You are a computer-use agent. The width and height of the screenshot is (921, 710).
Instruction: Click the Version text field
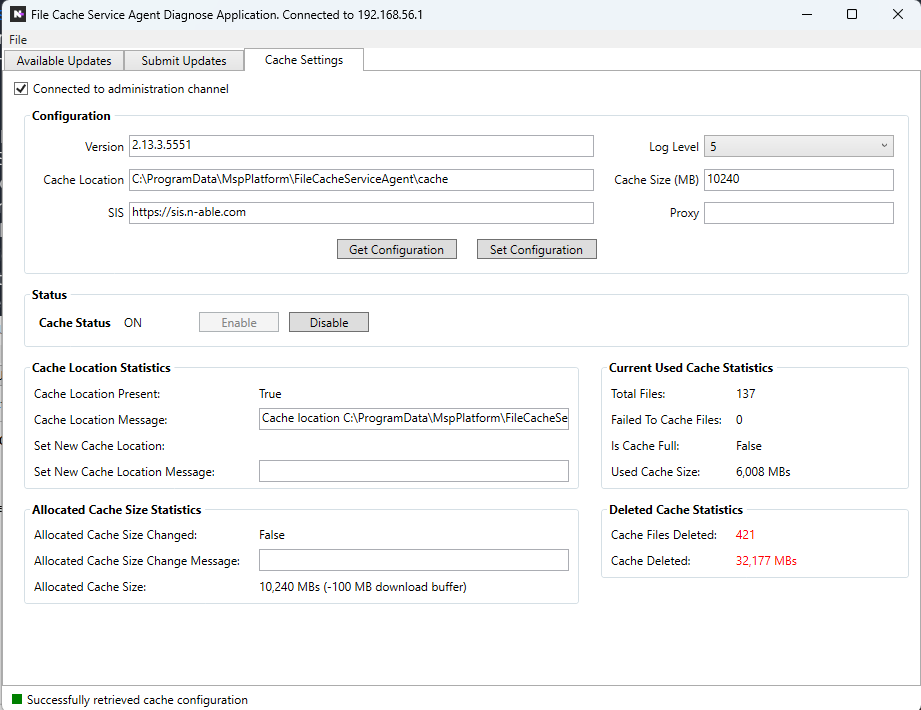click(x=360, y=146)
